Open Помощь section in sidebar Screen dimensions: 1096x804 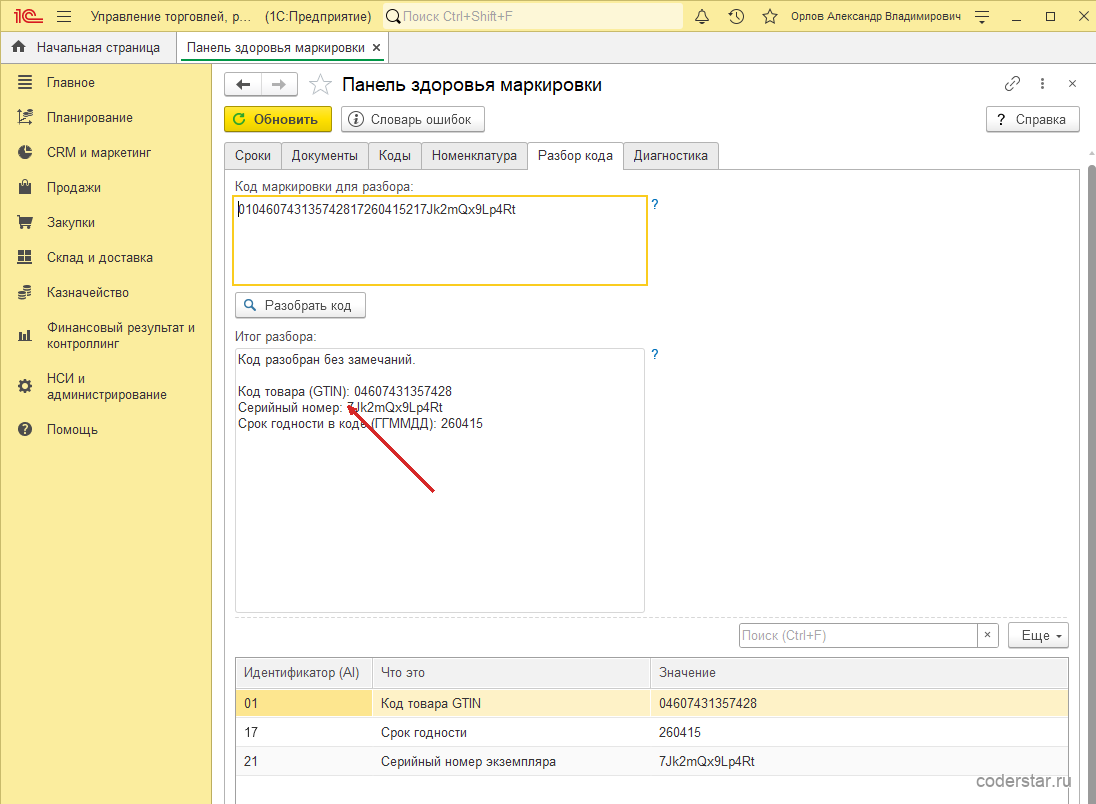click(105, 429)
